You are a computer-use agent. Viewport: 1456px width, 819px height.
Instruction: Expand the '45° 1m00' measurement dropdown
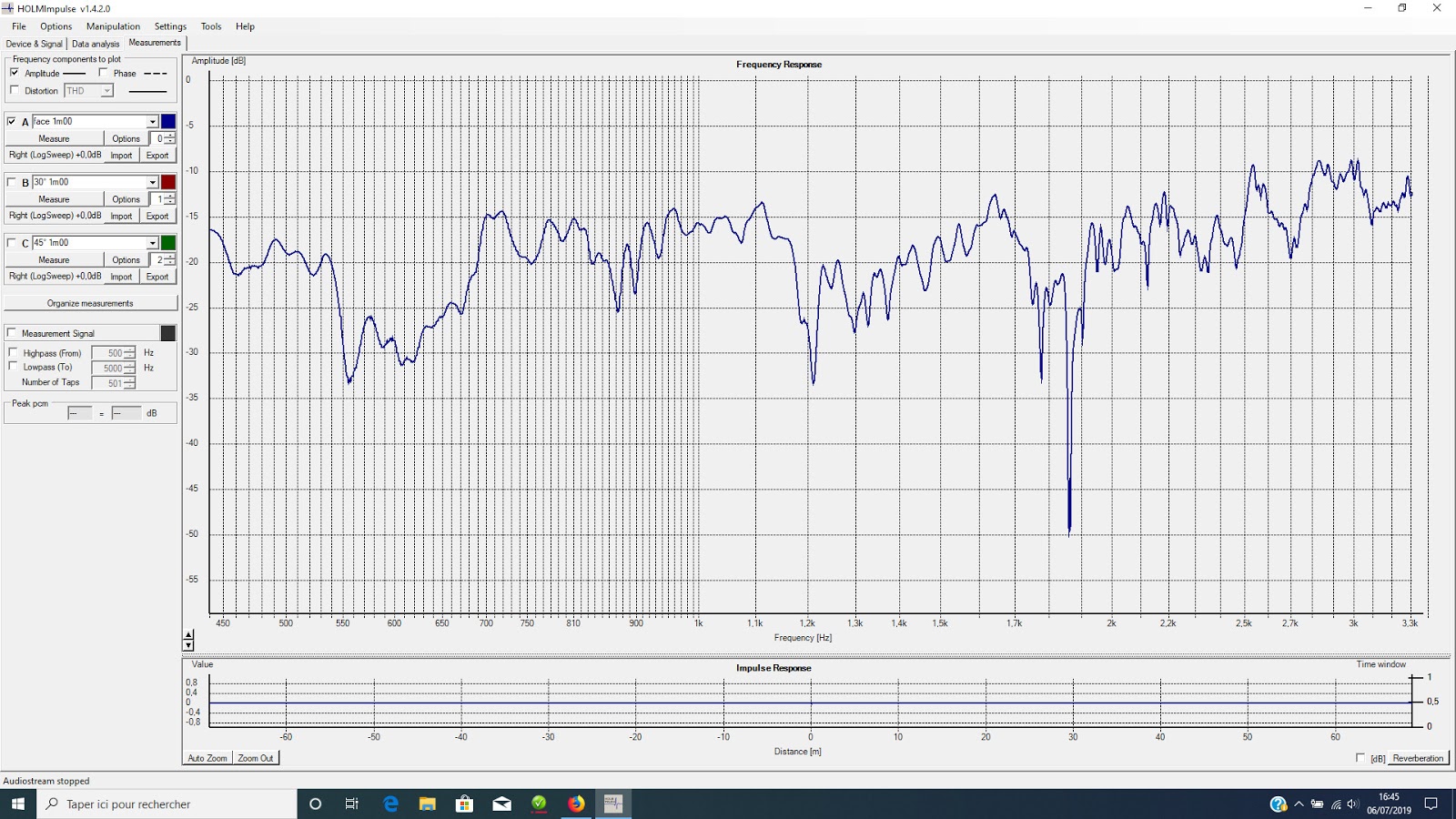tap(152, 243)
